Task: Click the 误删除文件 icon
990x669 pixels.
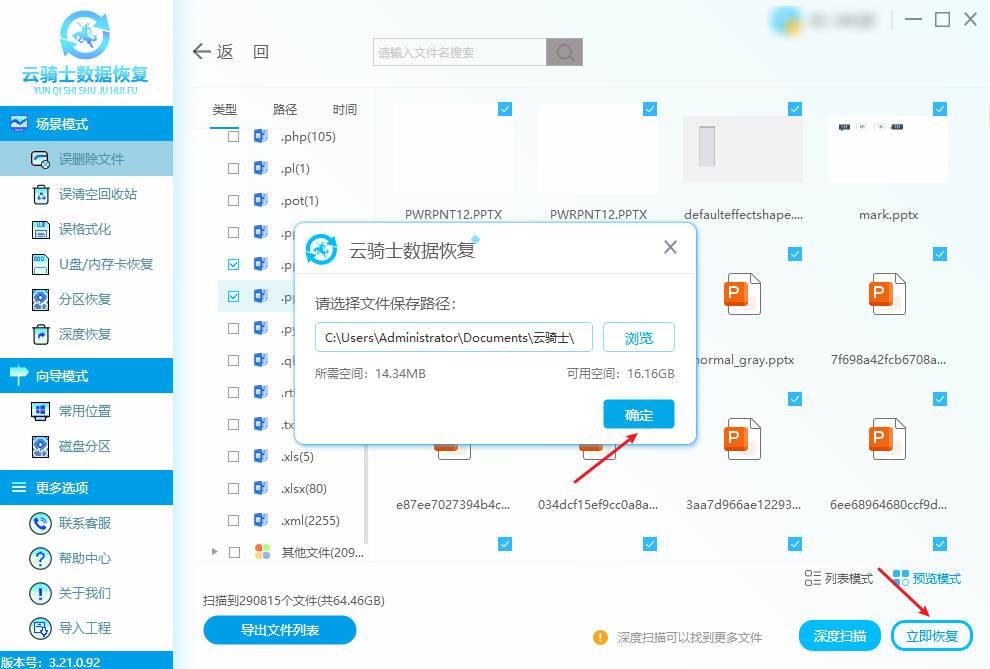Action: click(x=40, y=160)
